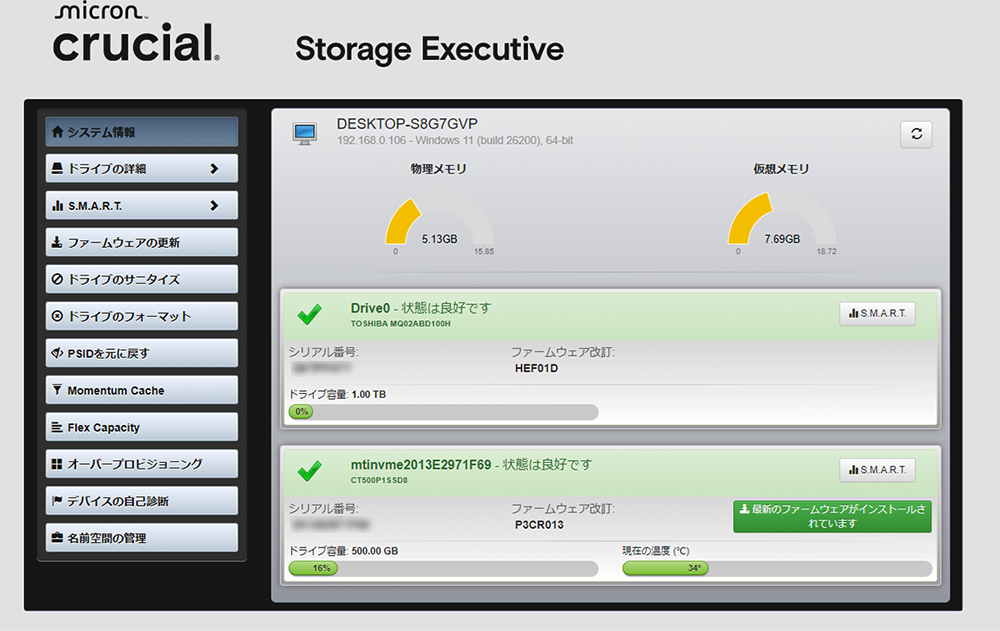Open 名前空間の管理 menu item
The image size is (1000, 631).
(x=141, y=538)
